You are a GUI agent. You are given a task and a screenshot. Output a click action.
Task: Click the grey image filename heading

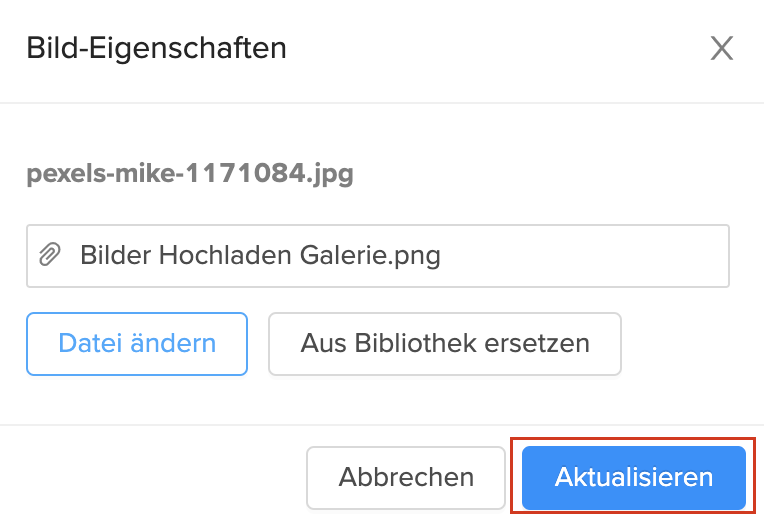(190, 175)
